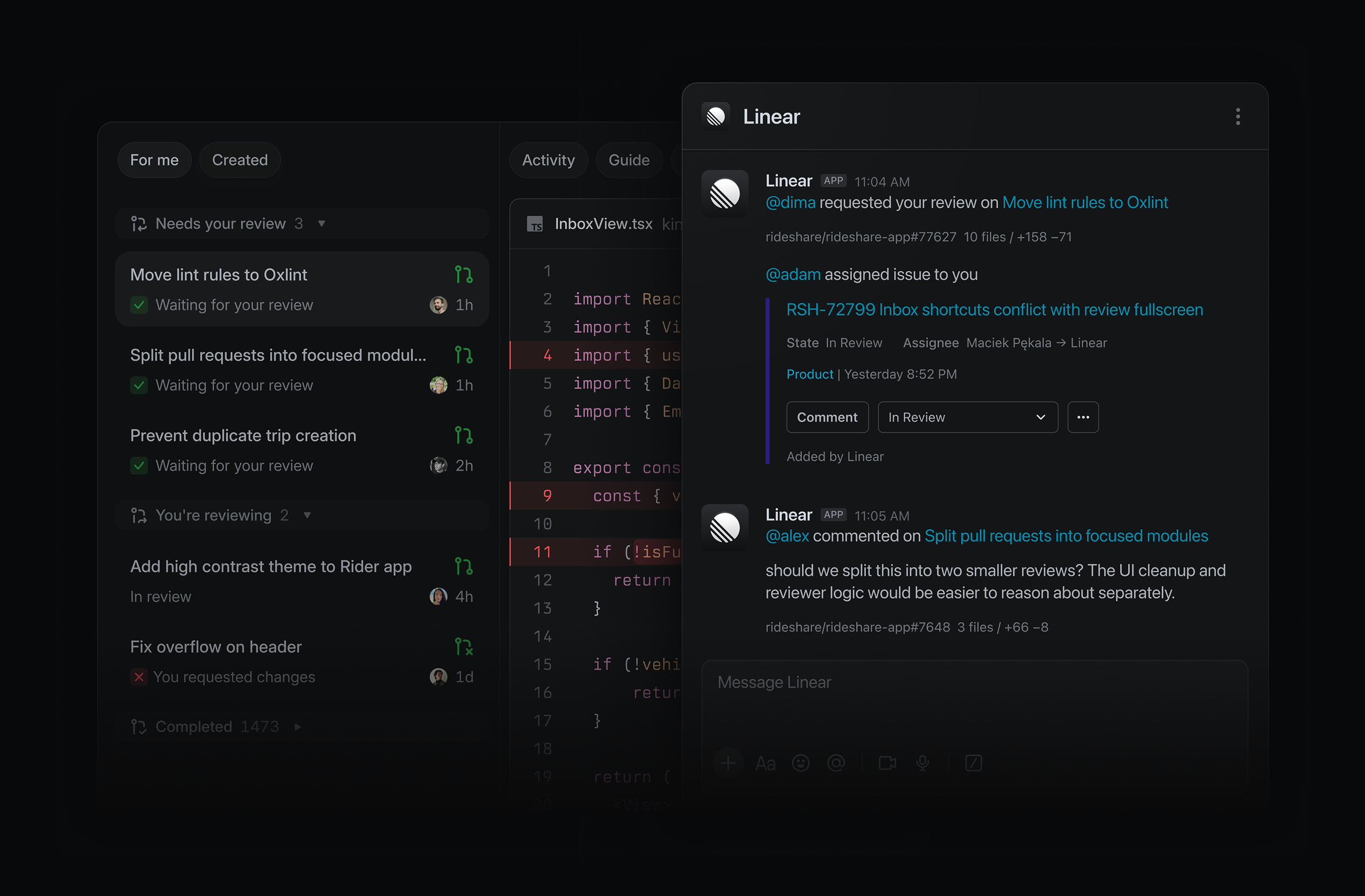The width and height of the screenshot is (1365, 896).
Task: Select the InboxView.tsx file tab
Action: [x=604, y=224]
